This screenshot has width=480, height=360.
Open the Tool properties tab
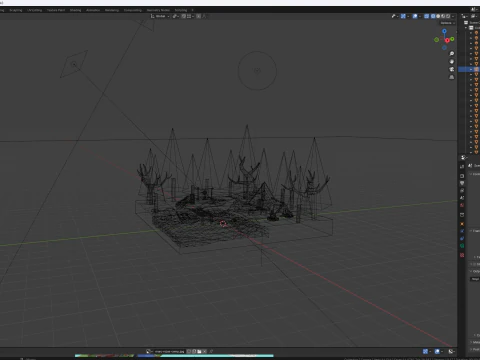[x=462, y=166]
